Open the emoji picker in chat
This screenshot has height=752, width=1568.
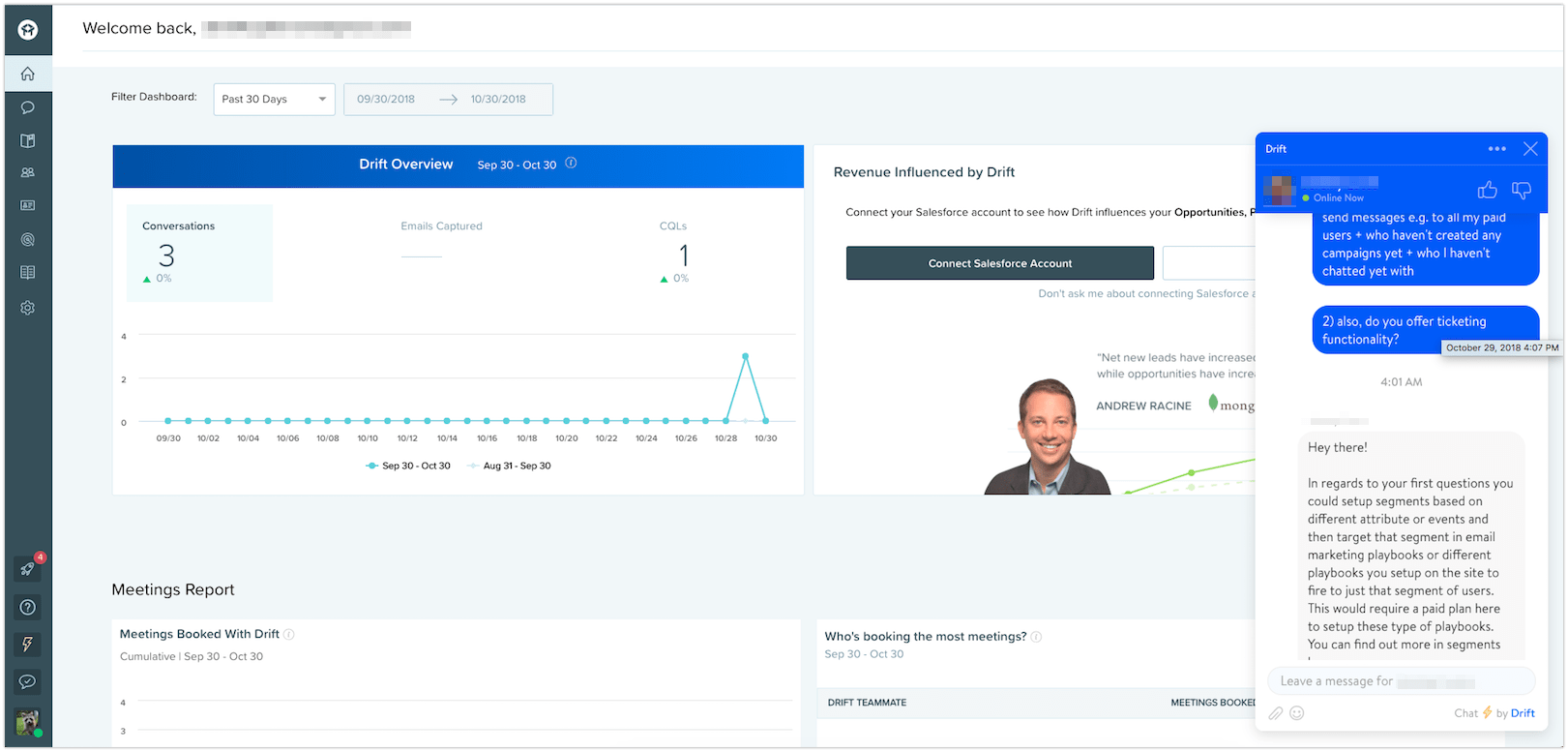[1297, 713]
